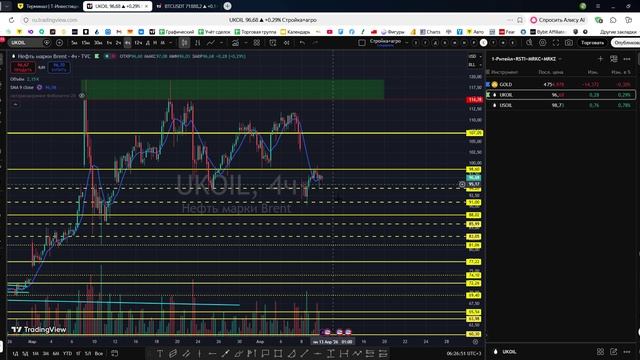The width and height of the screenshot is (640, 360).
Task: Redo the last chart action
Action: 315,43
